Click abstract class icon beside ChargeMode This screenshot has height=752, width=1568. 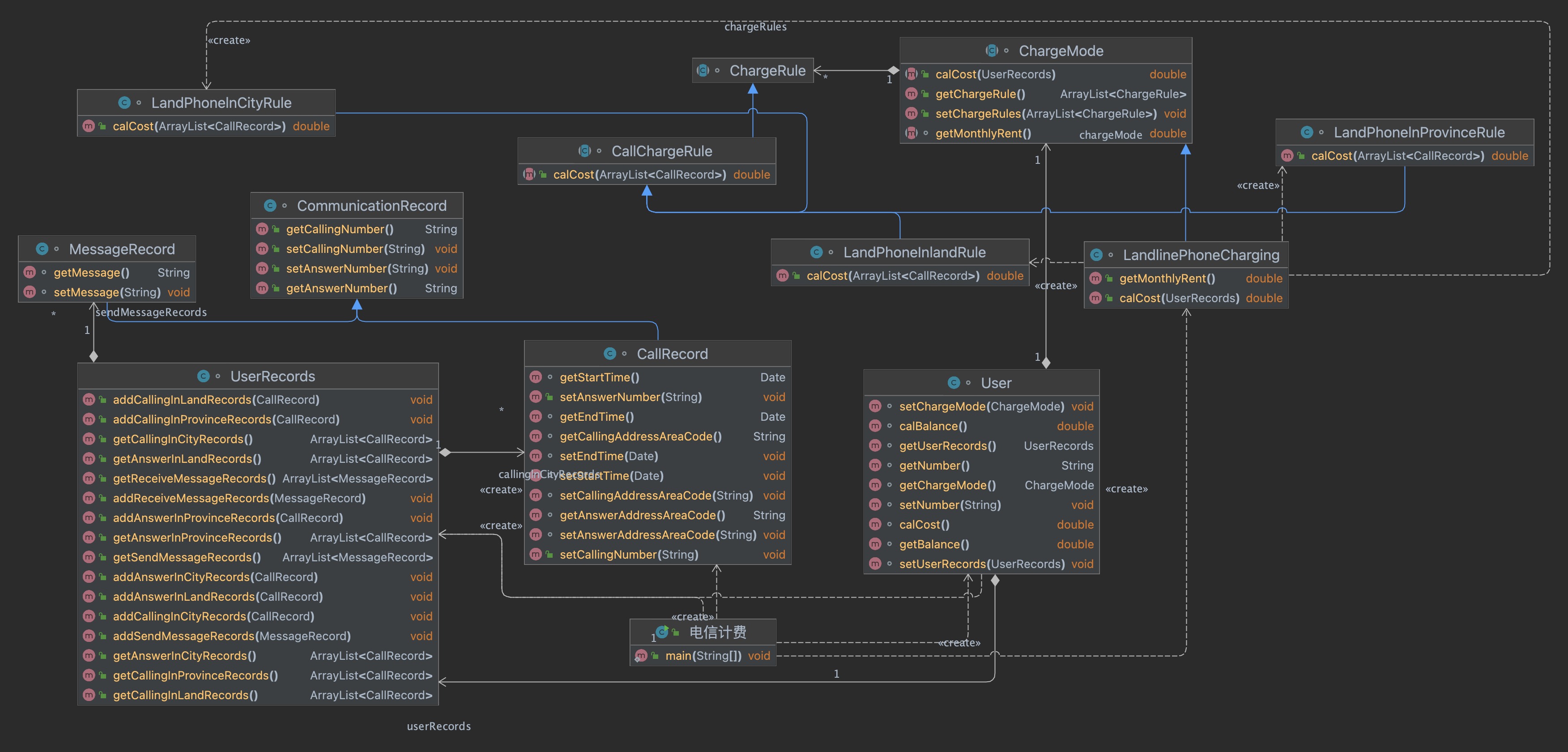[992, 51]
